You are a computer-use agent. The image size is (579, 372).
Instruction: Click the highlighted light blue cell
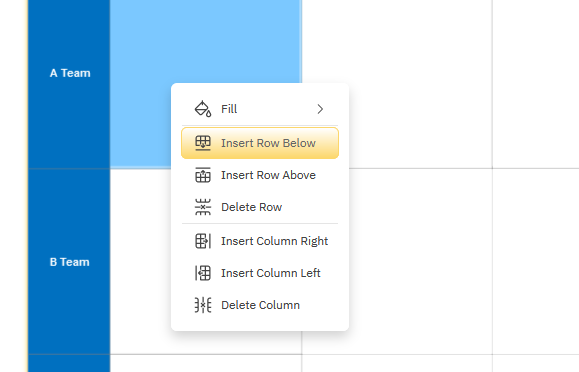point(206,41)
